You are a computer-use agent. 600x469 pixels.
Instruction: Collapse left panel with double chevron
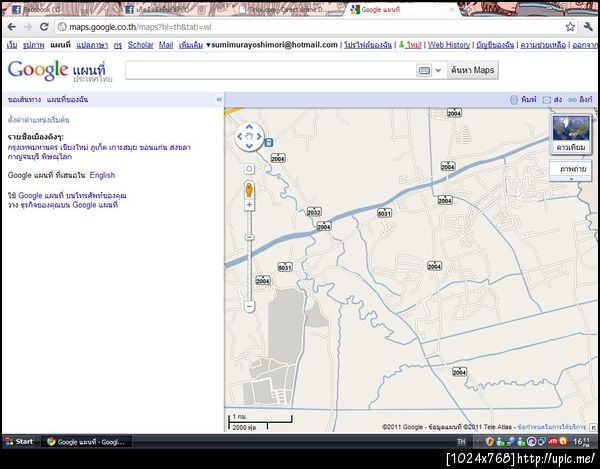click(219, 99)
